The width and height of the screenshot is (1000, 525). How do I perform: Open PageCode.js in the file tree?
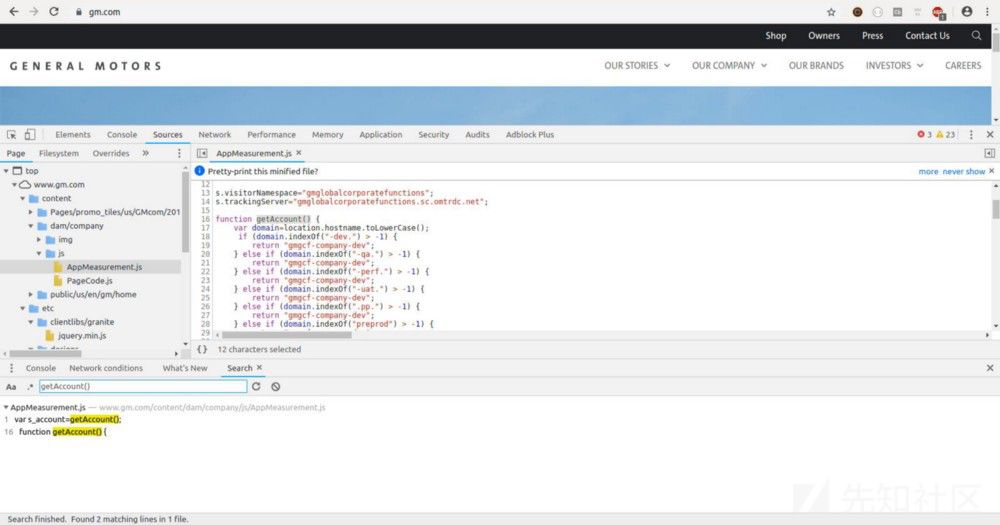(89, 281)
